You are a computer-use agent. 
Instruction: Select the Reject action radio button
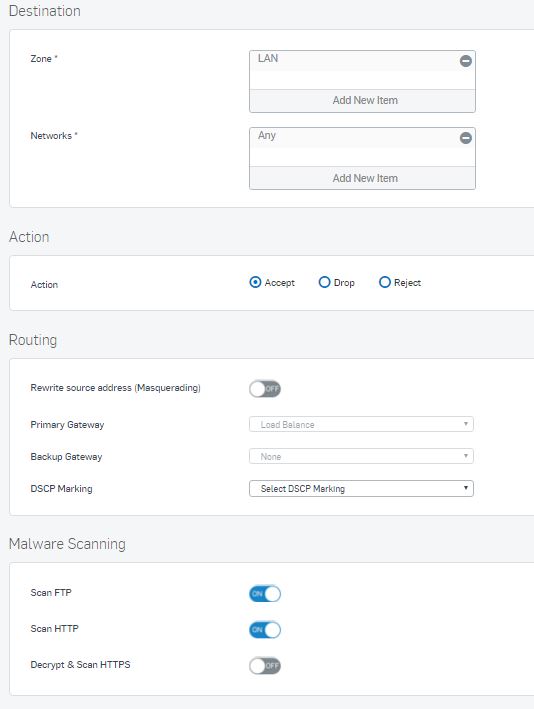(x=384, y=283)
